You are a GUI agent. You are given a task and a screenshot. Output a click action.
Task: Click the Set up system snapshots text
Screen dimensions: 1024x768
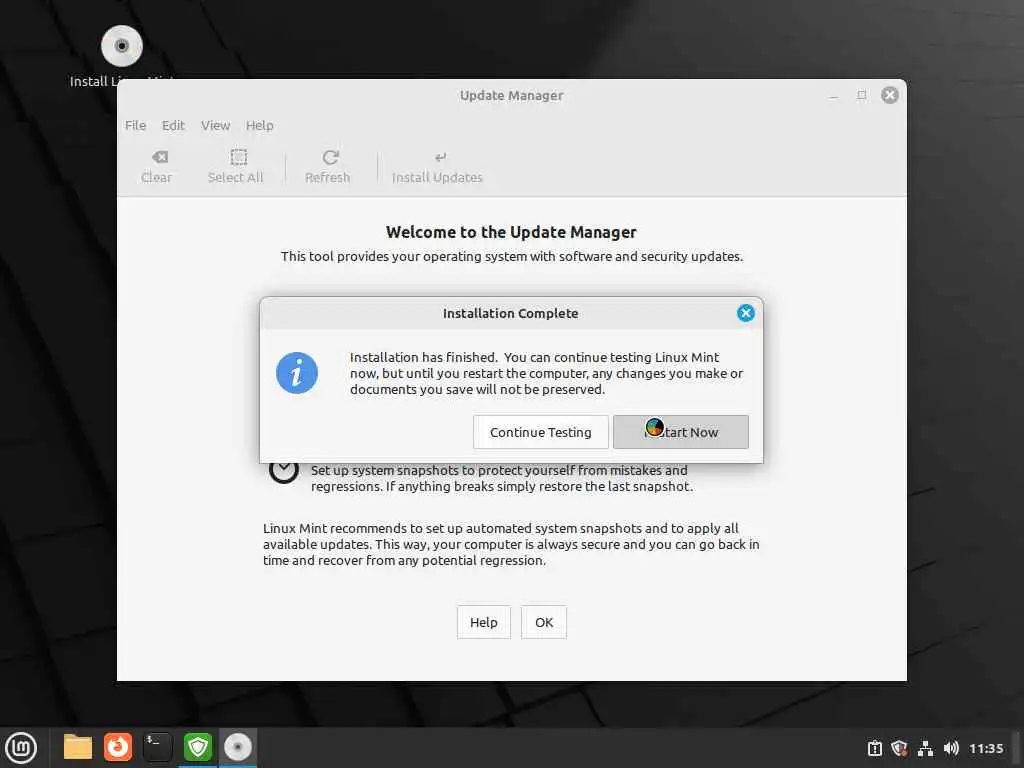[x=502, y=478]
